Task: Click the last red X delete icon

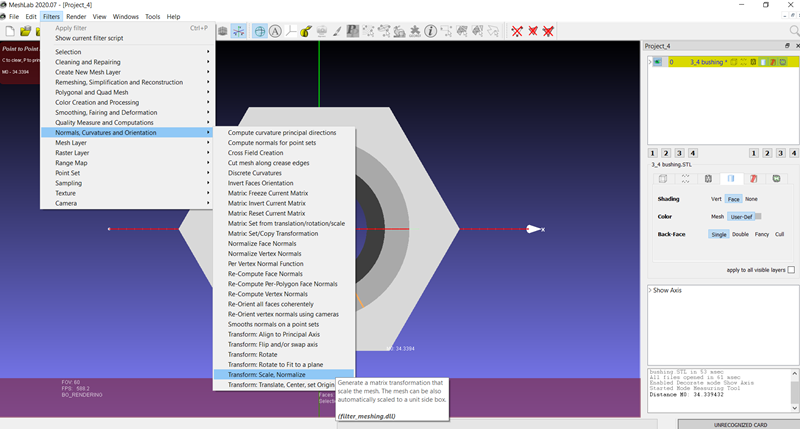Action: [548, 32]
